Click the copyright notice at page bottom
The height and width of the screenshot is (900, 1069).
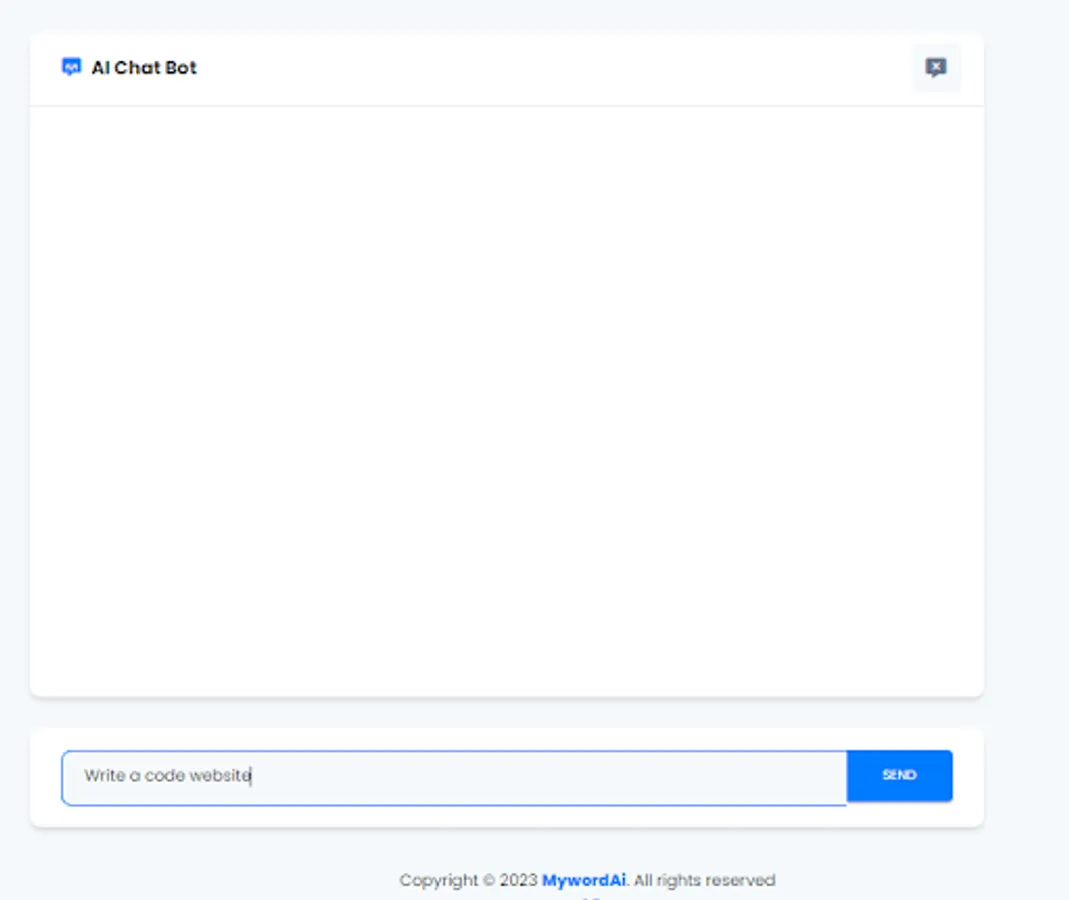coord(587,880)
